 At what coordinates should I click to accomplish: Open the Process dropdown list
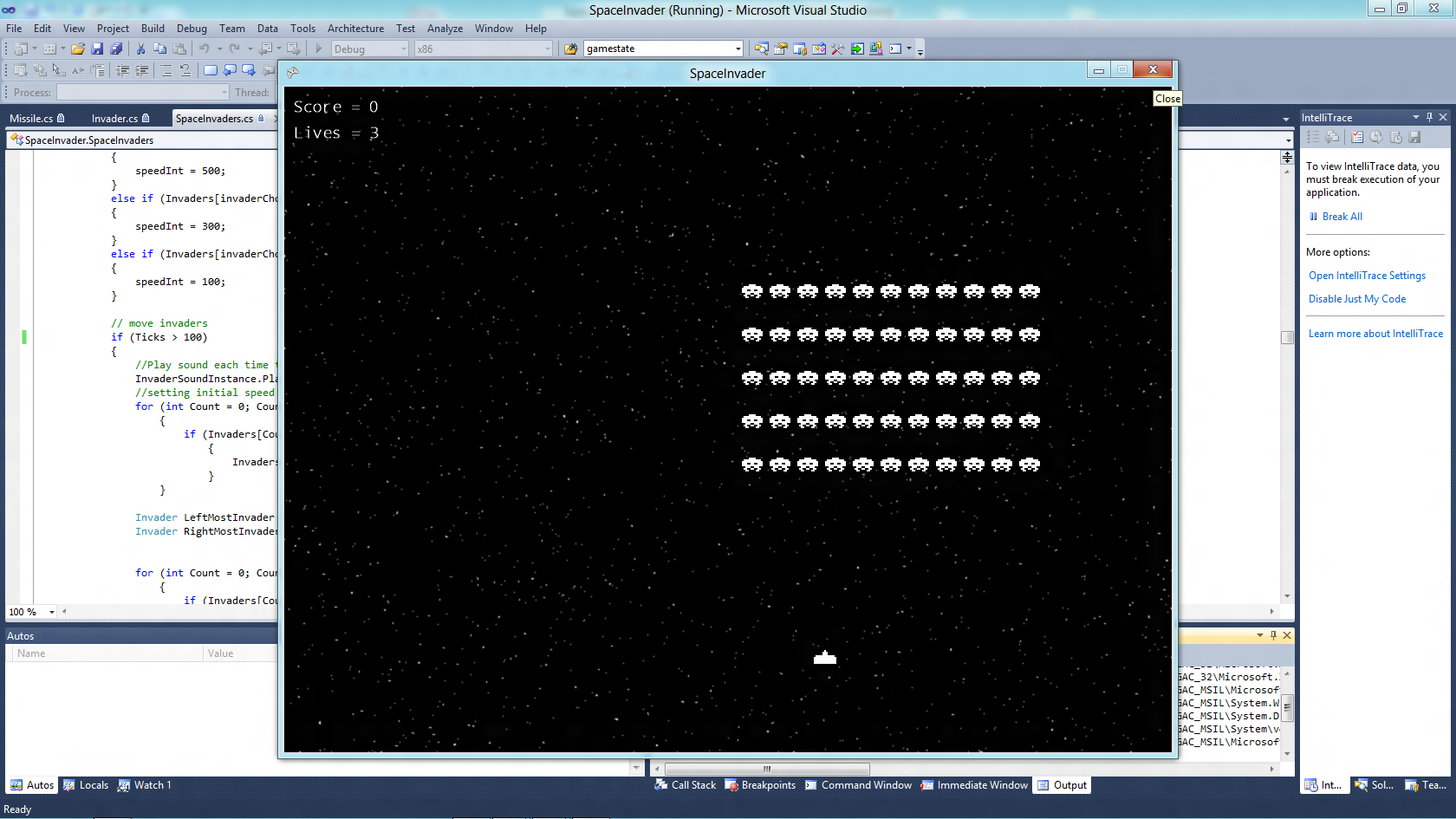click(224, 92)
